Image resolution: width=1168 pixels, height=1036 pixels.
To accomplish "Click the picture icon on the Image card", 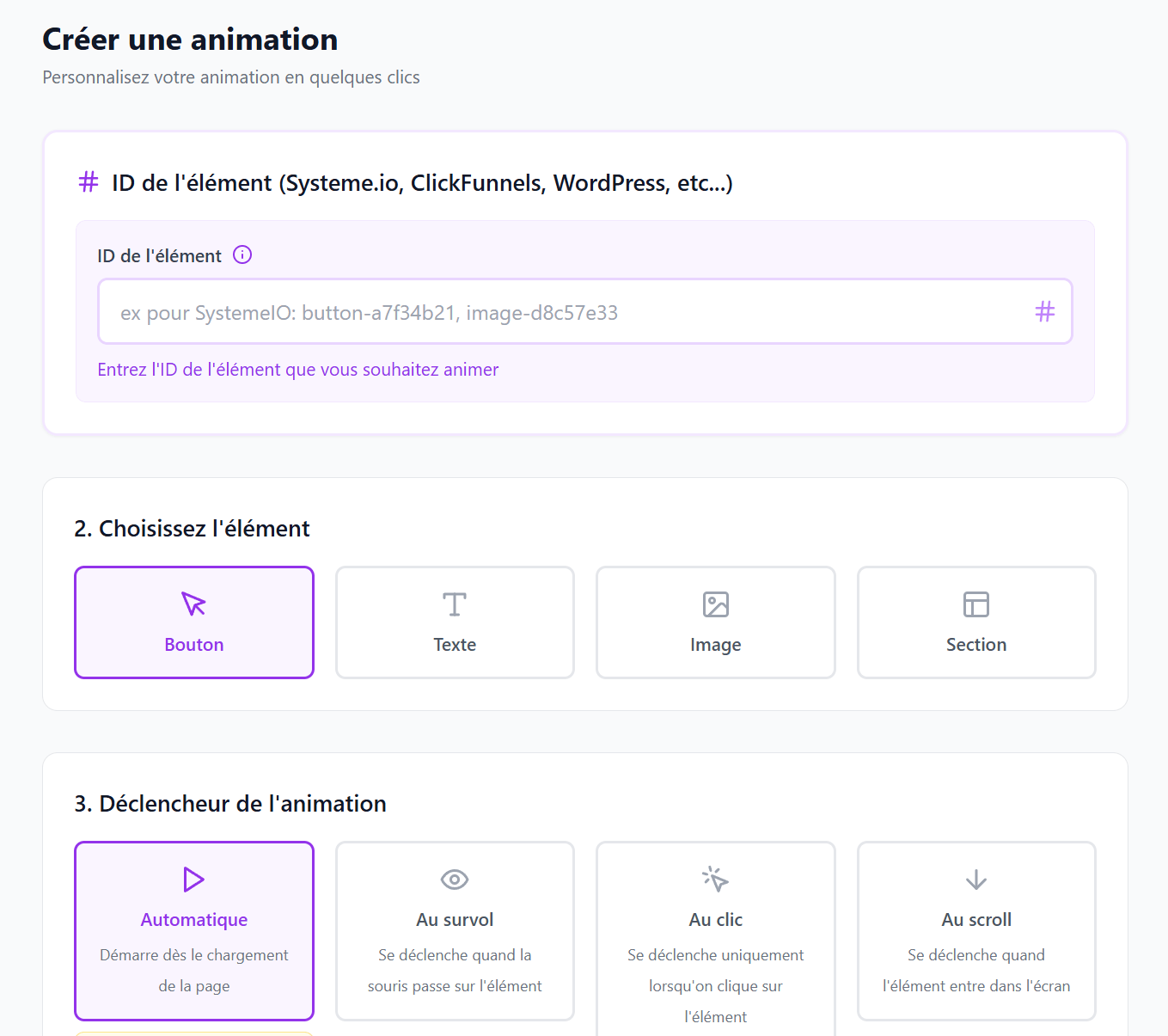I will tap(715, 604).
